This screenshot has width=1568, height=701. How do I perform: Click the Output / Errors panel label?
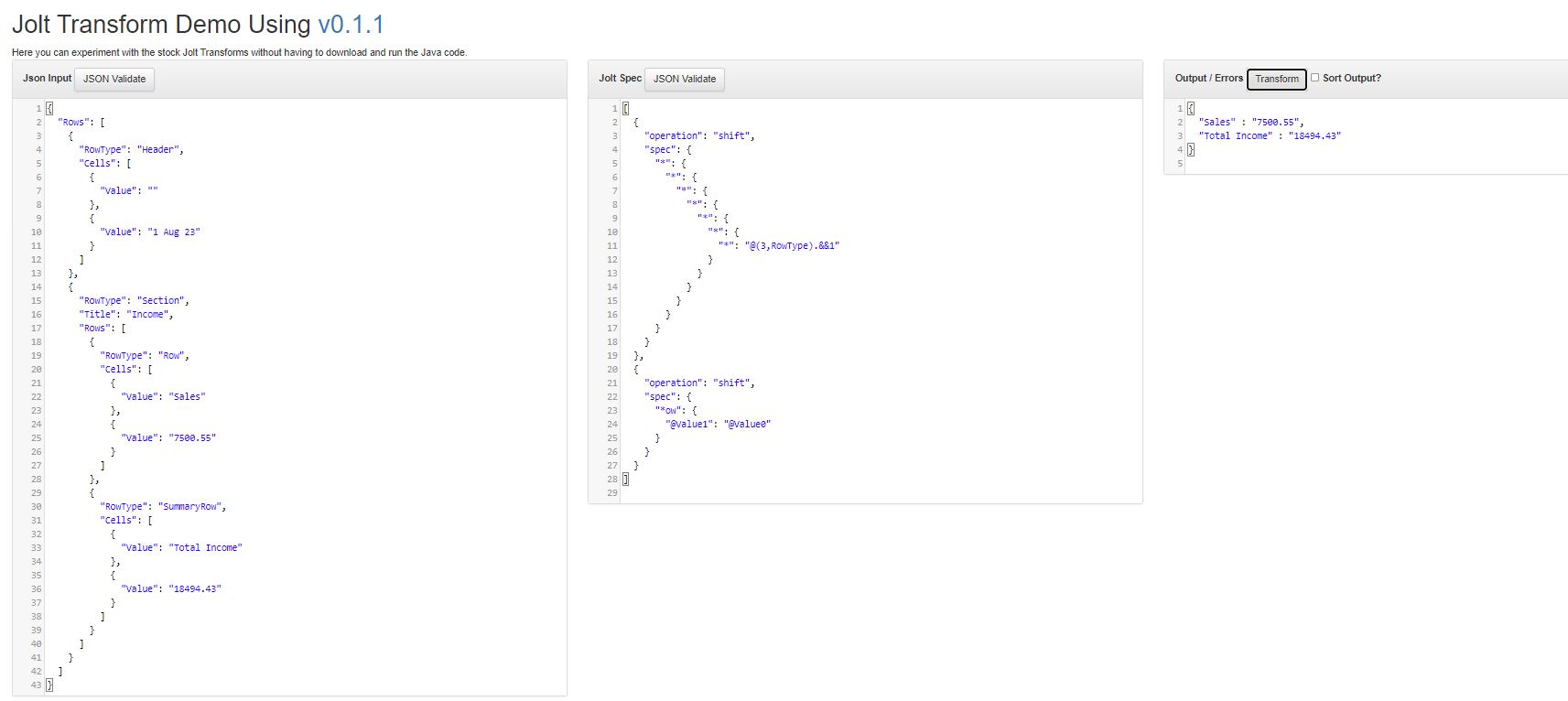coord(1208,78)
